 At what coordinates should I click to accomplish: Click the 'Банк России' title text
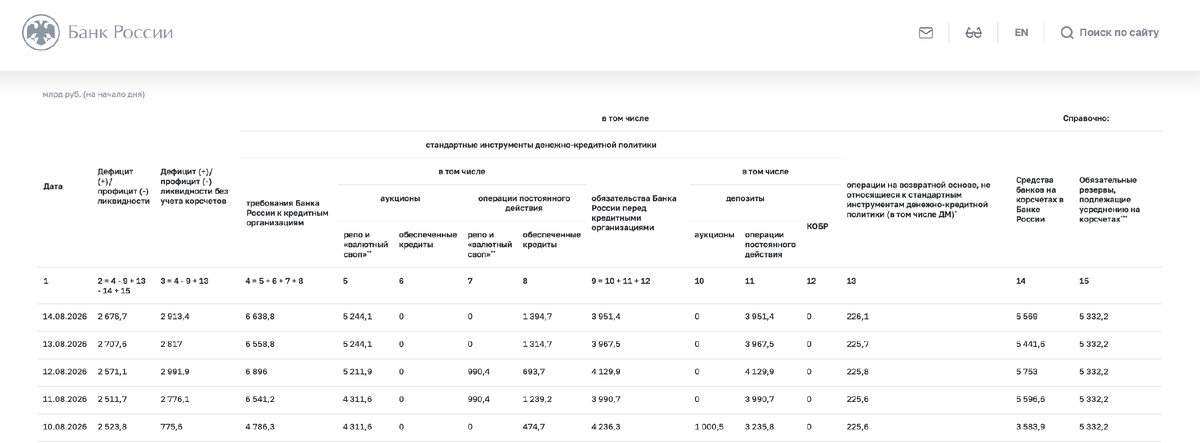120,33
